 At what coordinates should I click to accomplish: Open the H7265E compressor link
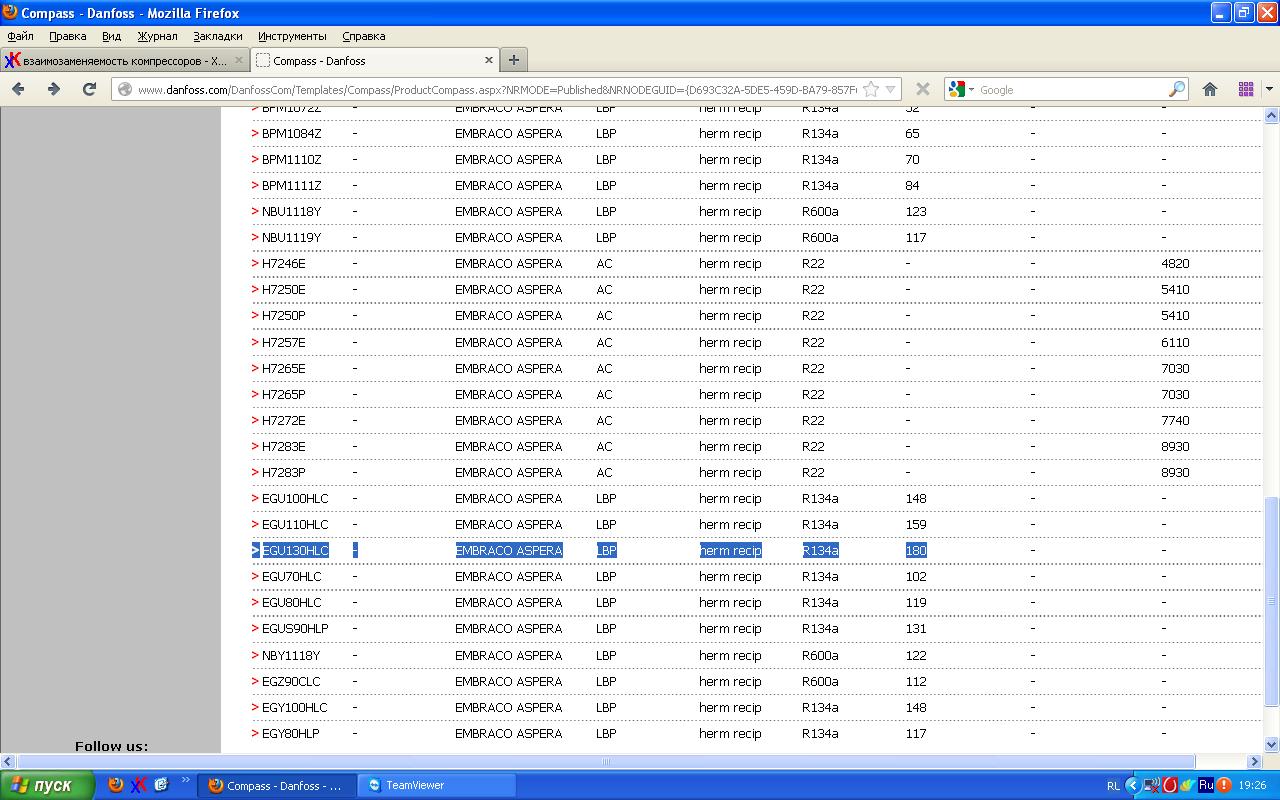(284, 368)
